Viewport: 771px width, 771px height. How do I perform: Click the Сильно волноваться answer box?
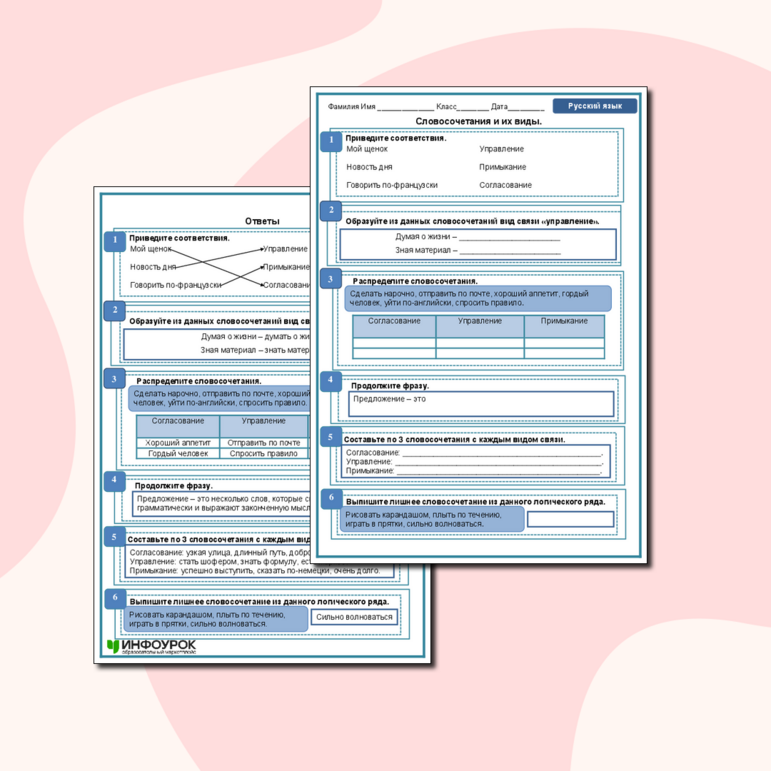point(353,617)
